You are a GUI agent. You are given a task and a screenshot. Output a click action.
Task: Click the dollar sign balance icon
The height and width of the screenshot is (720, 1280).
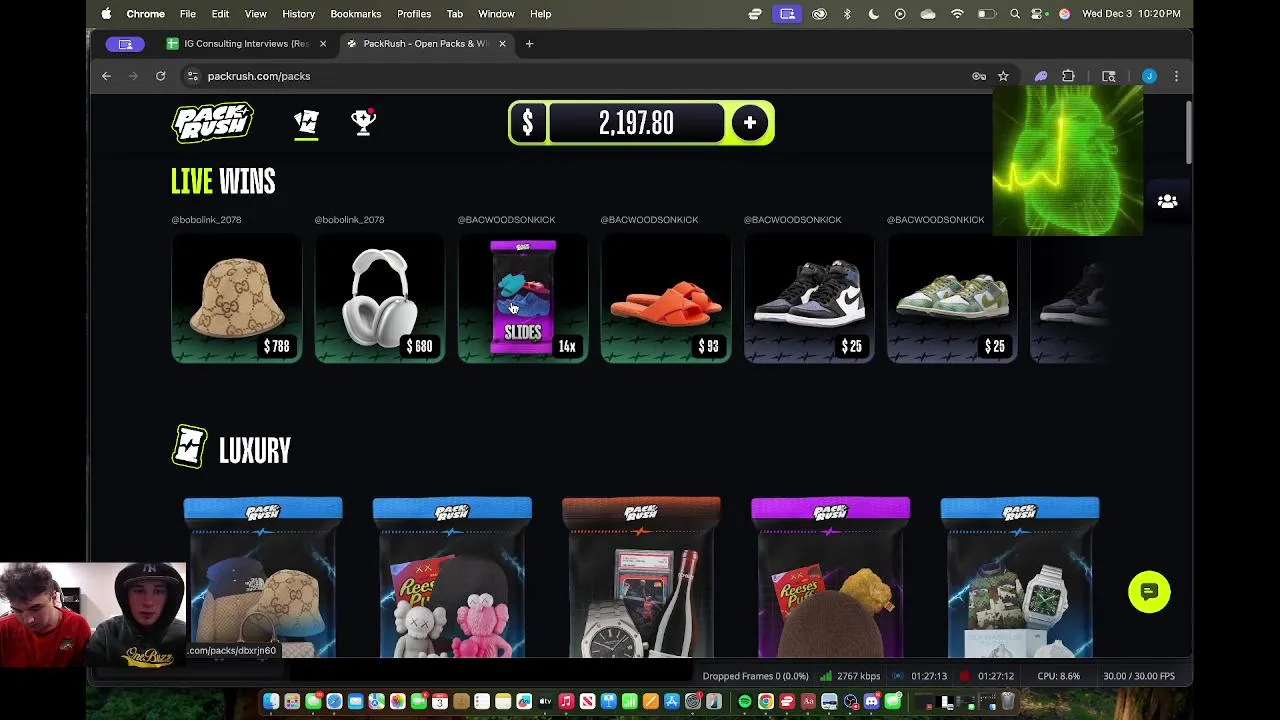tap(528, 123)
